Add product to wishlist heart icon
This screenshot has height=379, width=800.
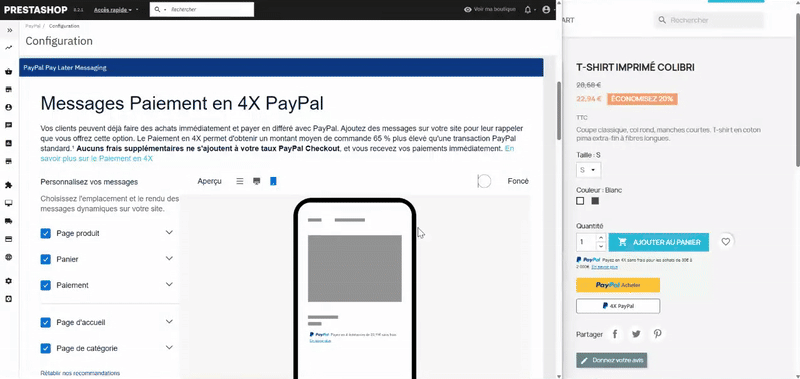coord(726,242)
